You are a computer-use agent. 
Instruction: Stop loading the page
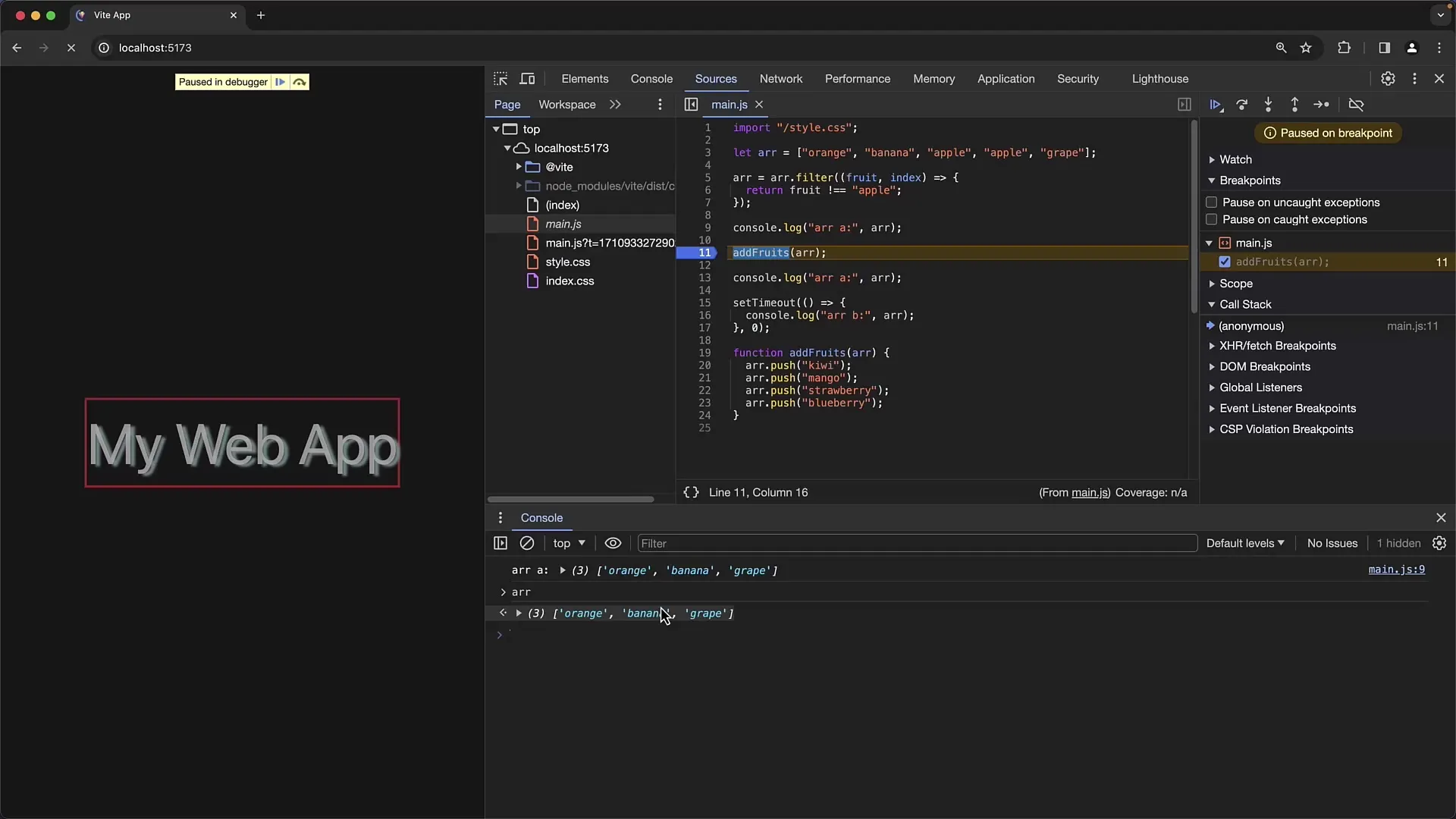[x=71, y=48]
